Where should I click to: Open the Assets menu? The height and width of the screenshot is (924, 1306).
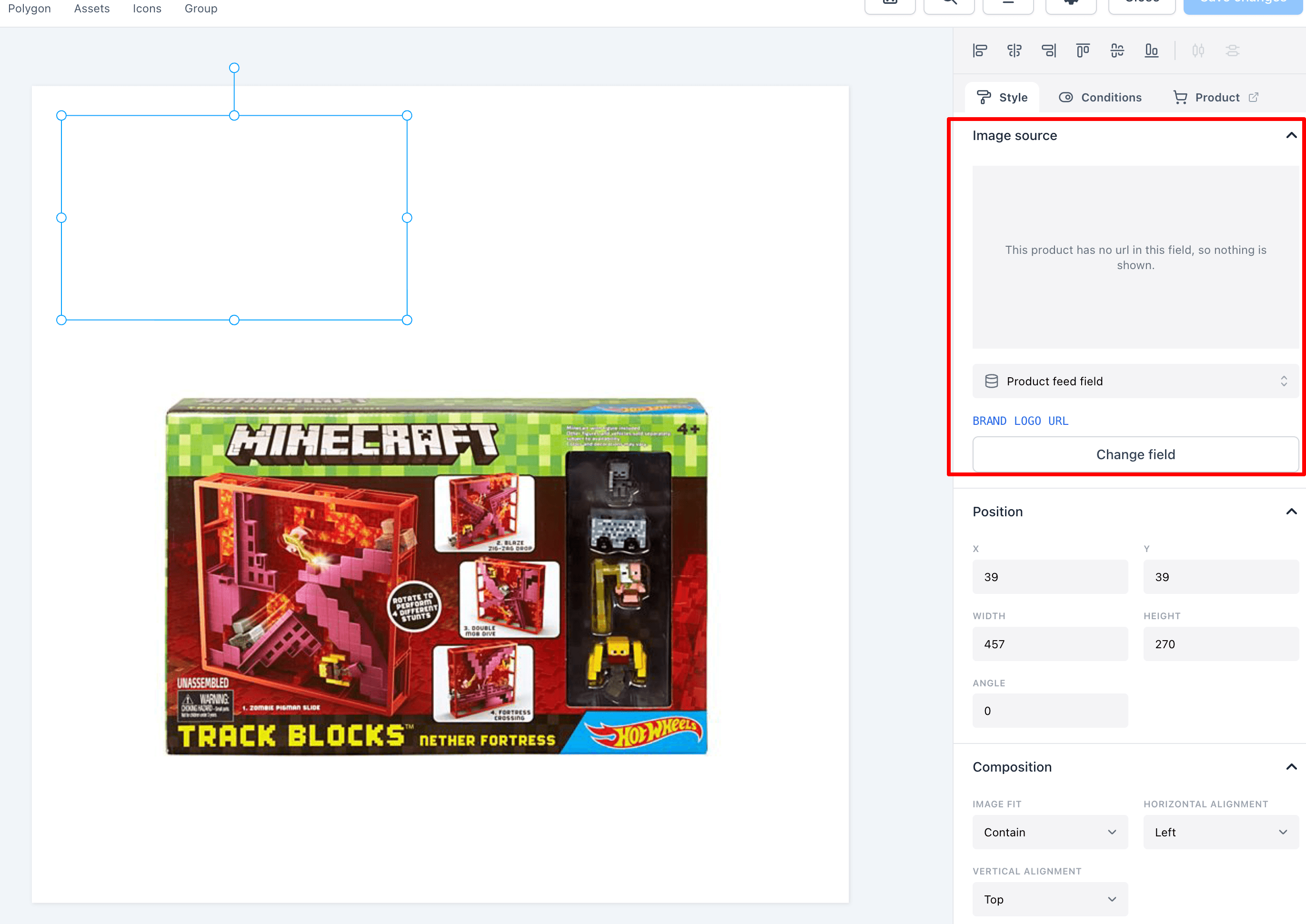(x=91, y=9)
